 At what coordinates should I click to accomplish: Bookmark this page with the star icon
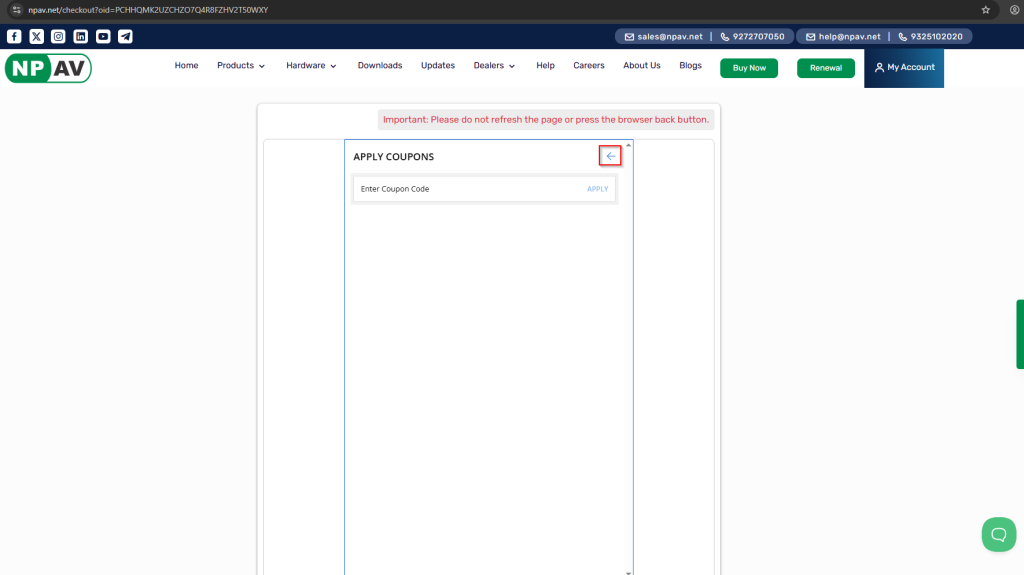click(985, 10)
